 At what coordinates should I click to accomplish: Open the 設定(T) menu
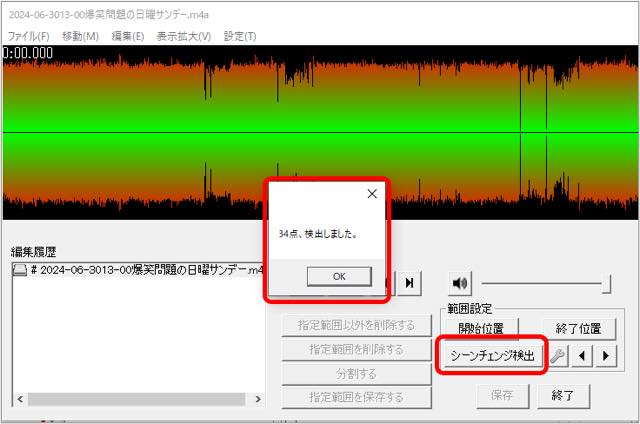[x=240, y=36]
